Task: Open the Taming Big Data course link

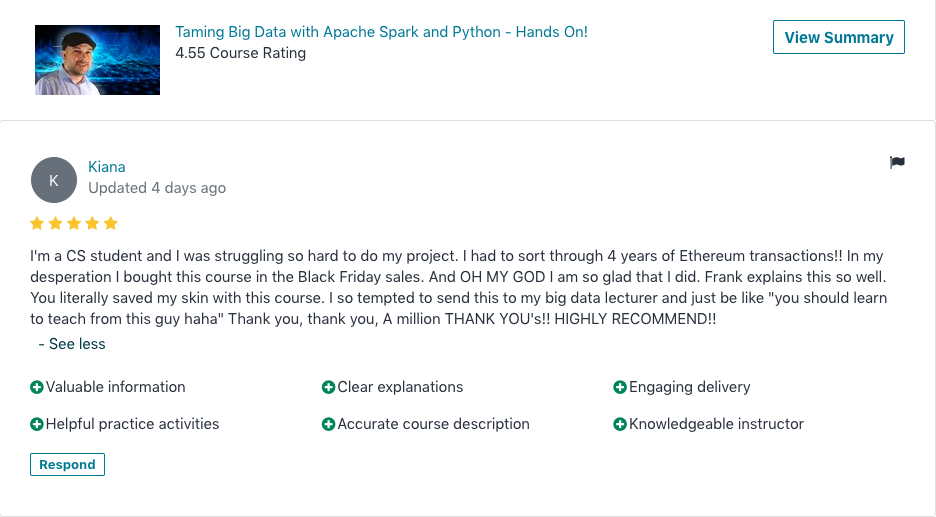Action: (381, 32)
